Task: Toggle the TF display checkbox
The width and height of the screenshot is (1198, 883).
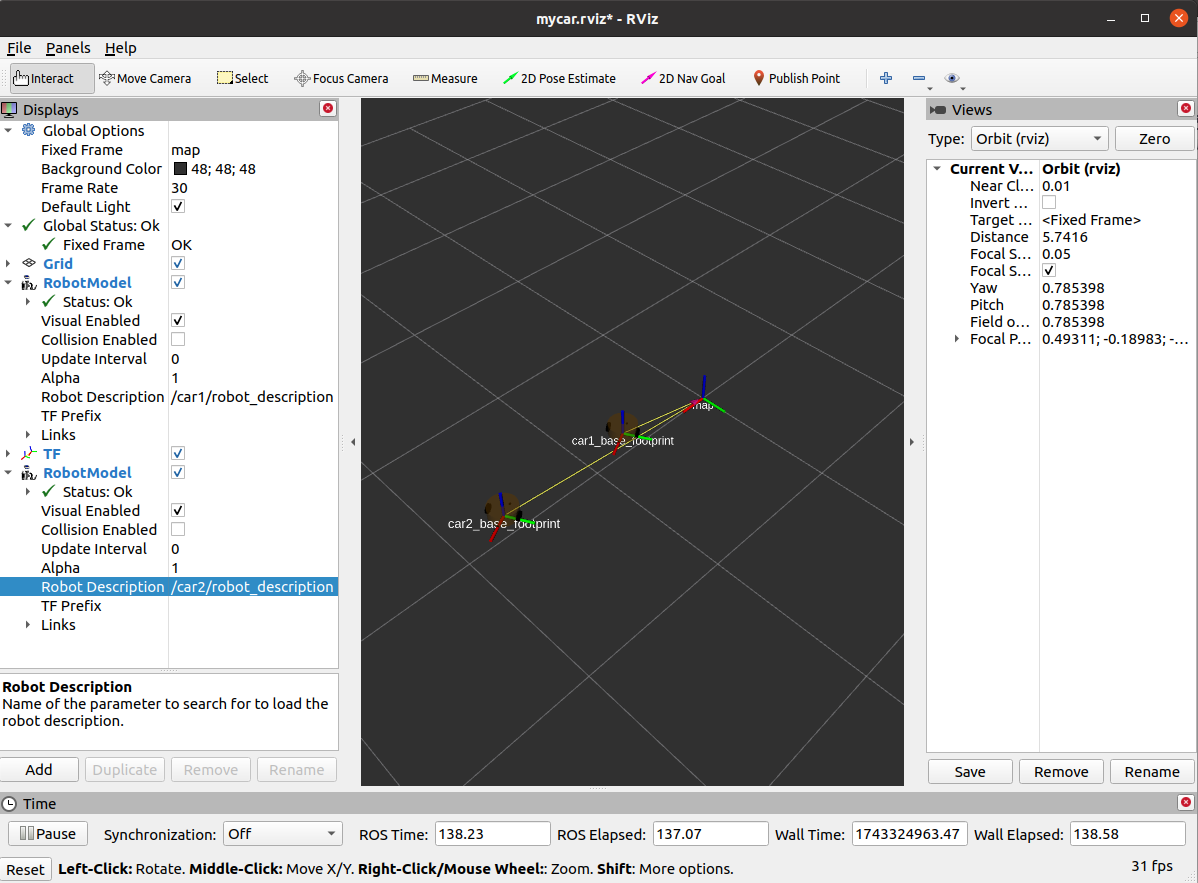Action: (178, 454)
